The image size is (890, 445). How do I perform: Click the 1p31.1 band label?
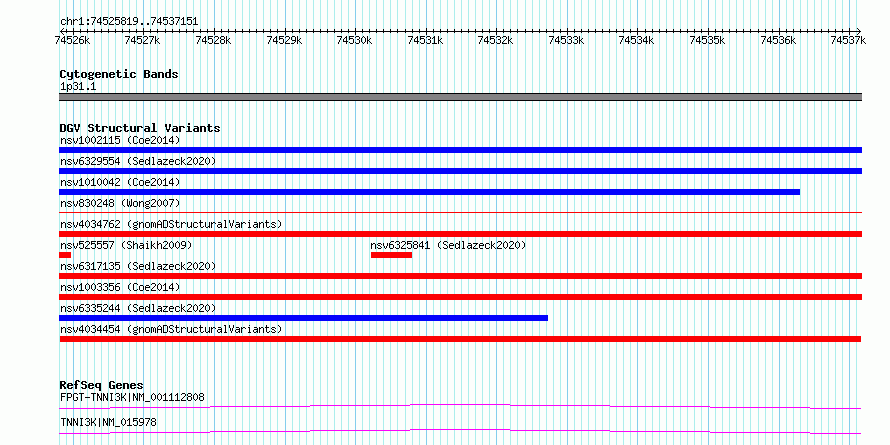[x=78, y=86]
